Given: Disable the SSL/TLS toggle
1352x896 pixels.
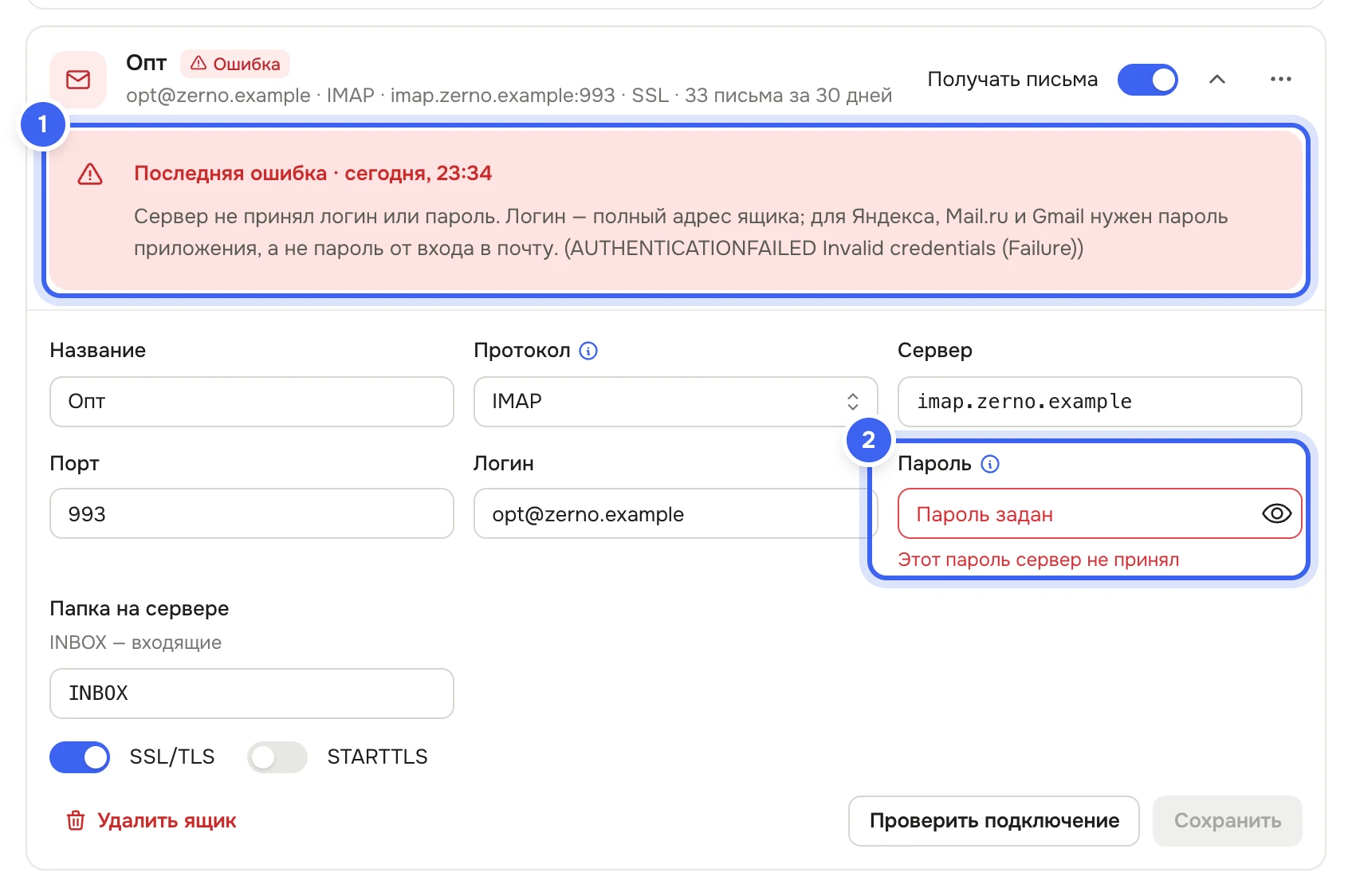Looking at the screenshot, I should (x=80, y=757).
